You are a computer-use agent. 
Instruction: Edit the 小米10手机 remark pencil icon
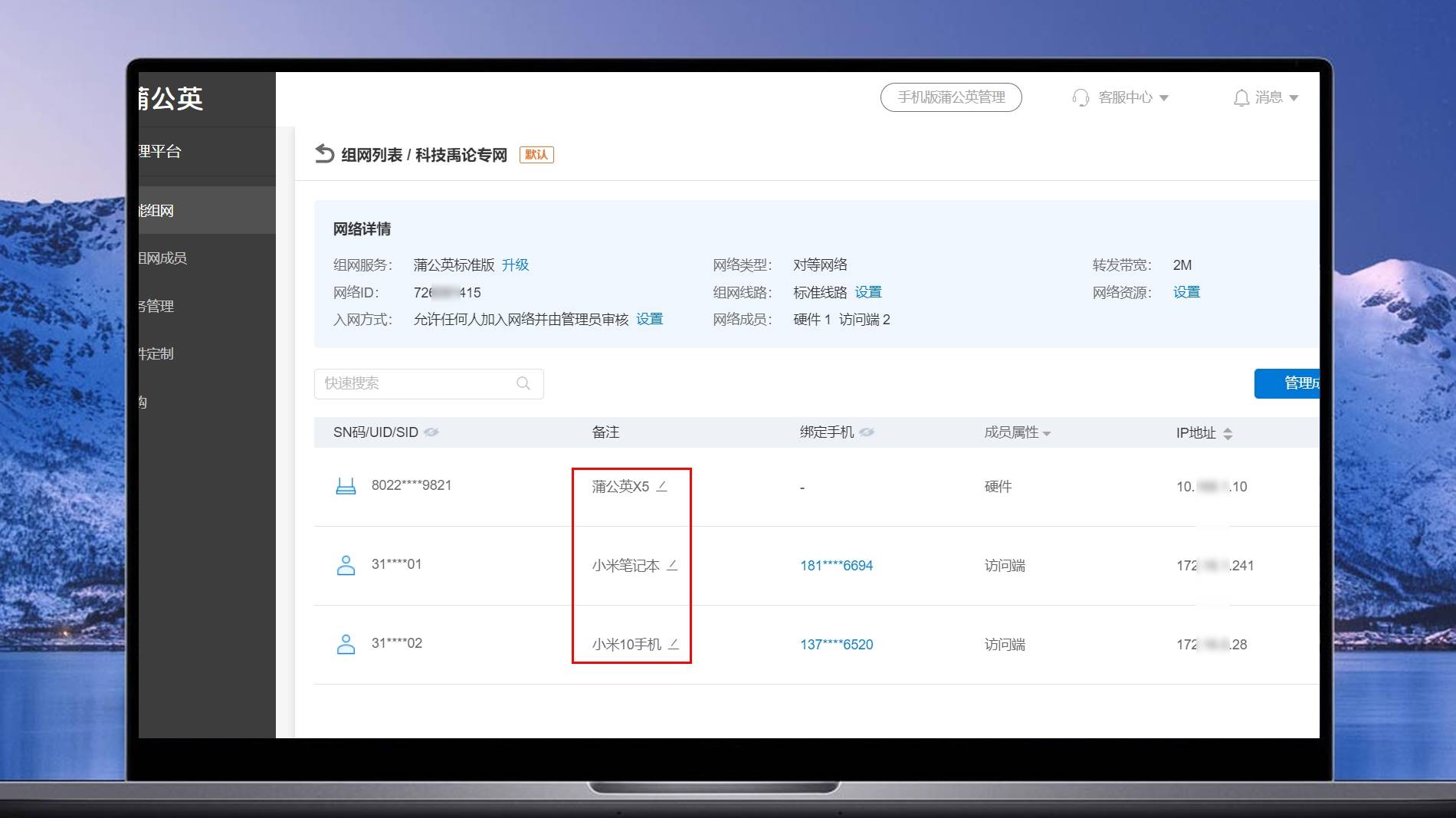pos(674,644)
